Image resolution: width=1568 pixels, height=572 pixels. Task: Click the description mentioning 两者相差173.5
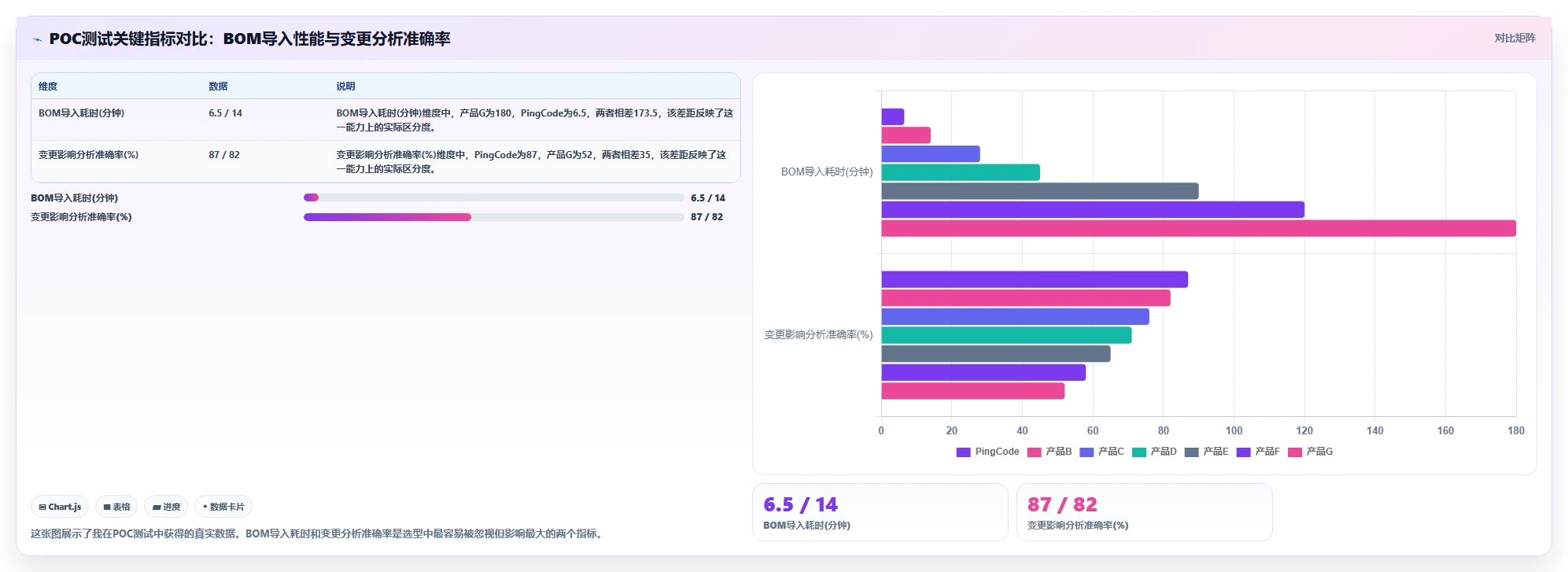(x=534, y=120)
